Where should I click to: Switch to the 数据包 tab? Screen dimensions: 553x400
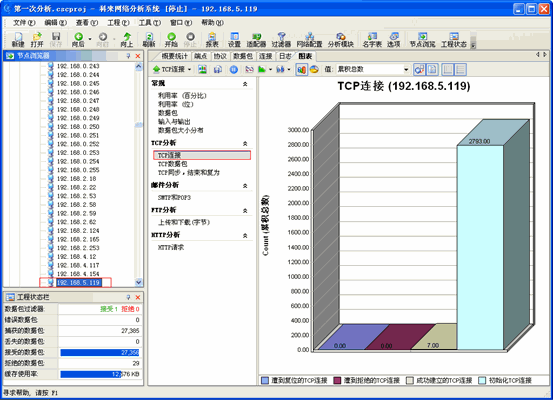point(243,56)
